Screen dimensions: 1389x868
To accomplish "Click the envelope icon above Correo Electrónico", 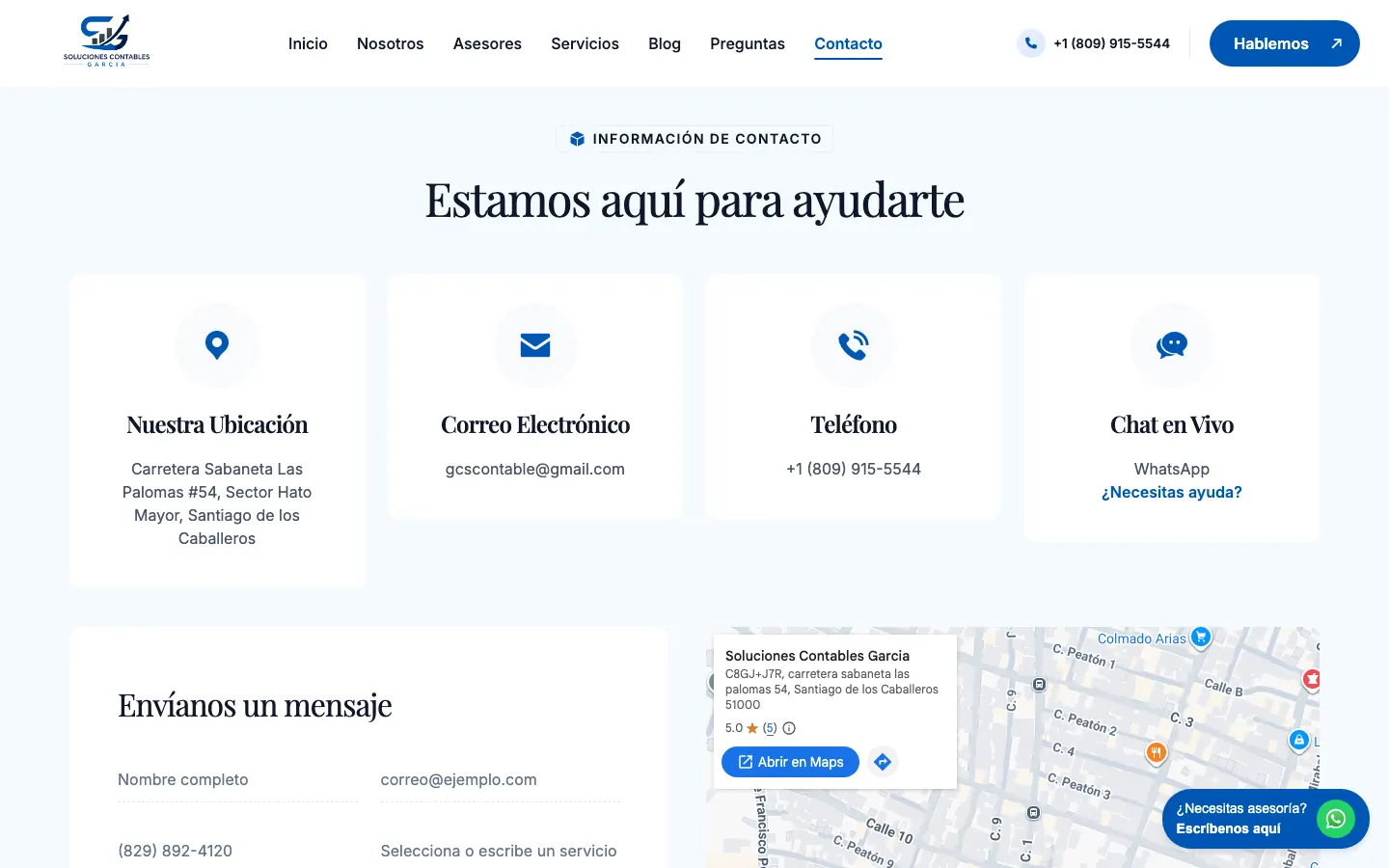I will point(535,344).
